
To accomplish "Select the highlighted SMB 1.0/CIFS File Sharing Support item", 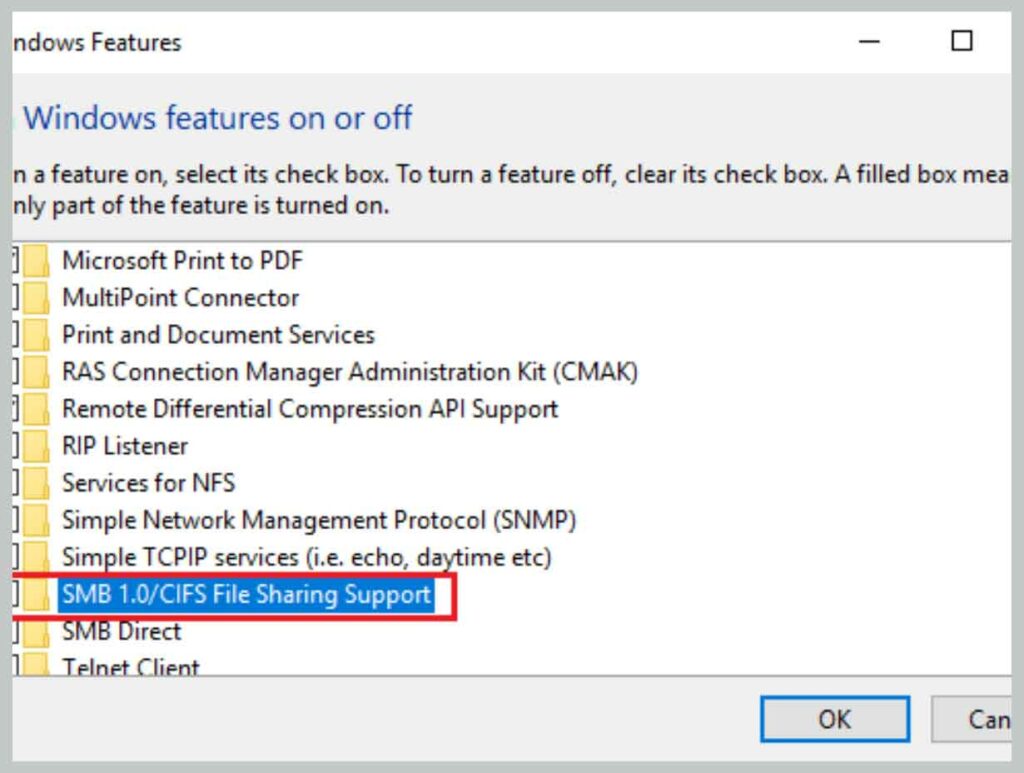I will pyautogui.click(x=244, y=594).
